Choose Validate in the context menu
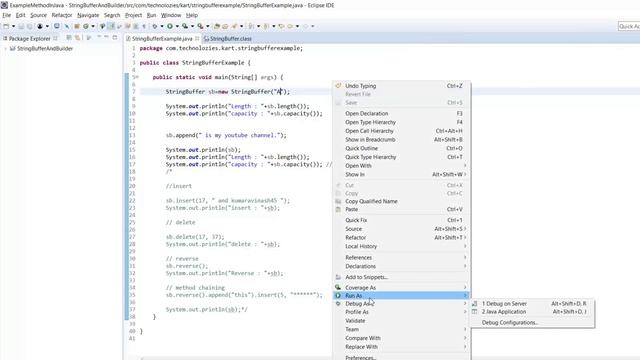The width and height of the screenshot is (640, 360). click(402, 321)
